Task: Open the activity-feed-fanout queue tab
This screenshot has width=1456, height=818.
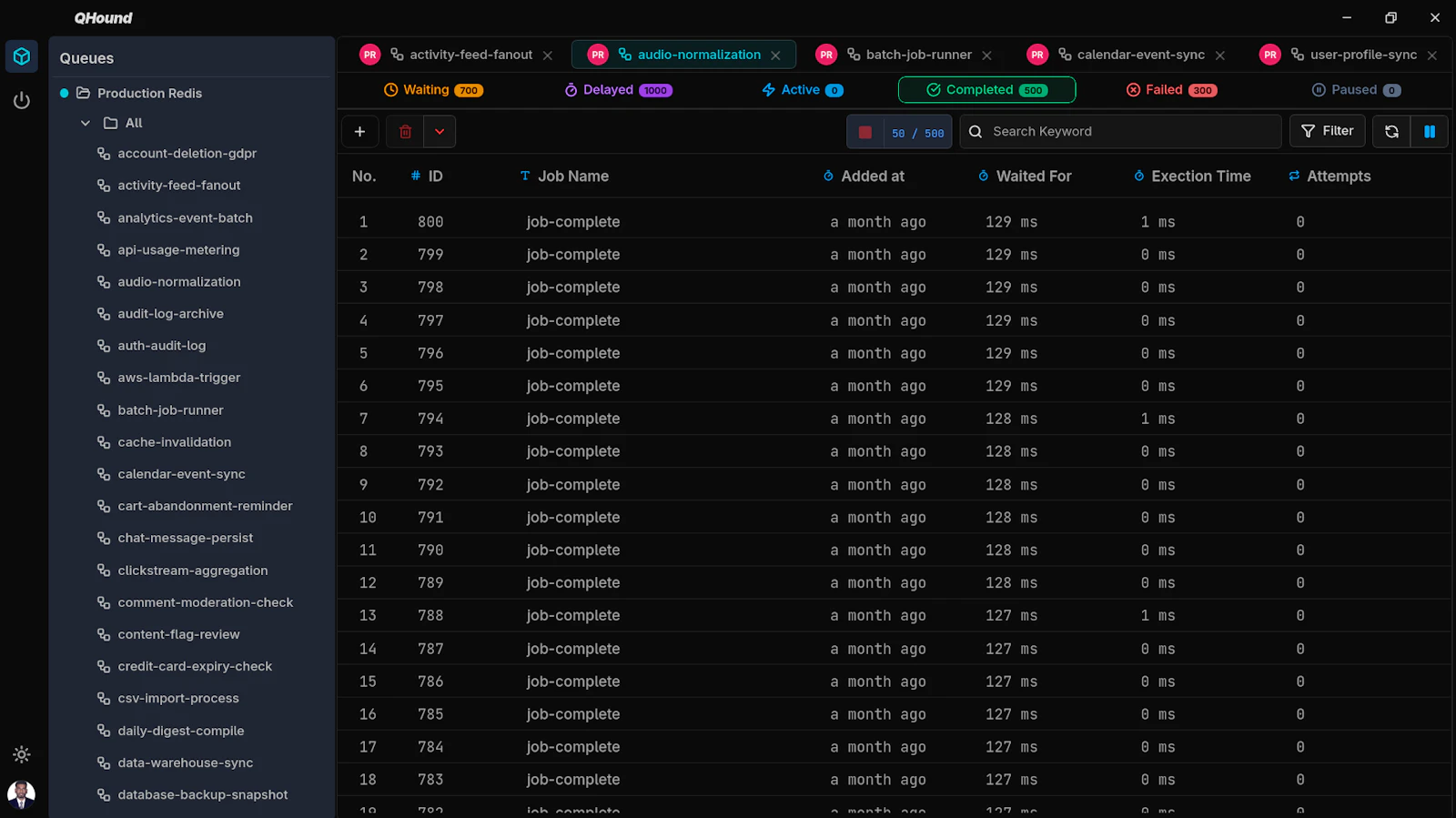Action: click(x=457, y=55)
